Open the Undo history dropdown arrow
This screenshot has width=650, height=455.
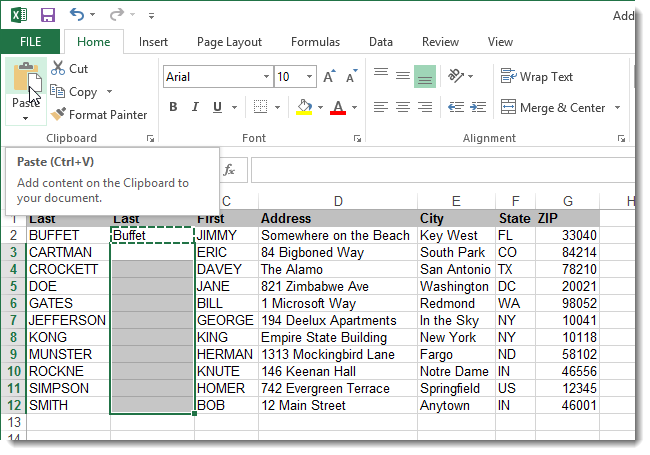tap(92, 15)
